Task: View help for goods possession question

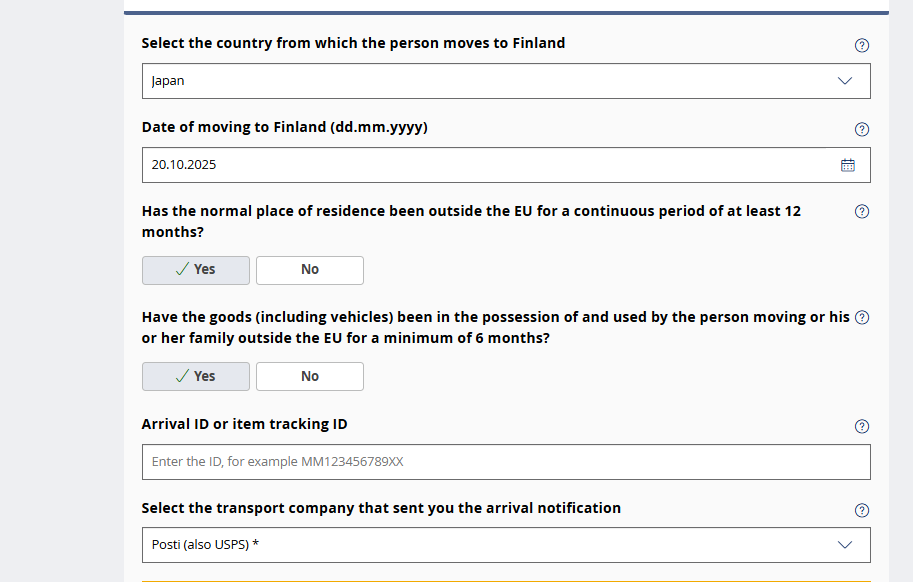Action: coord(862,317)
